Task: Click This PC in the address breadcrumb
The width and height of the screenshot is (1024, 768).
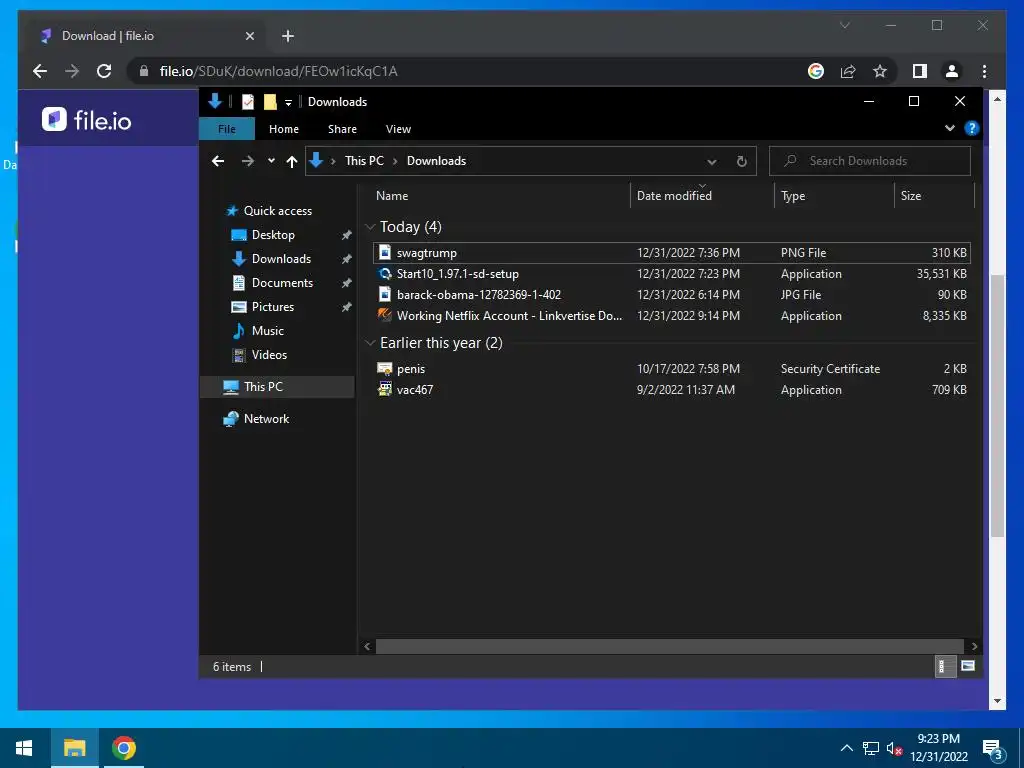Action: click(x=364, y=161)
